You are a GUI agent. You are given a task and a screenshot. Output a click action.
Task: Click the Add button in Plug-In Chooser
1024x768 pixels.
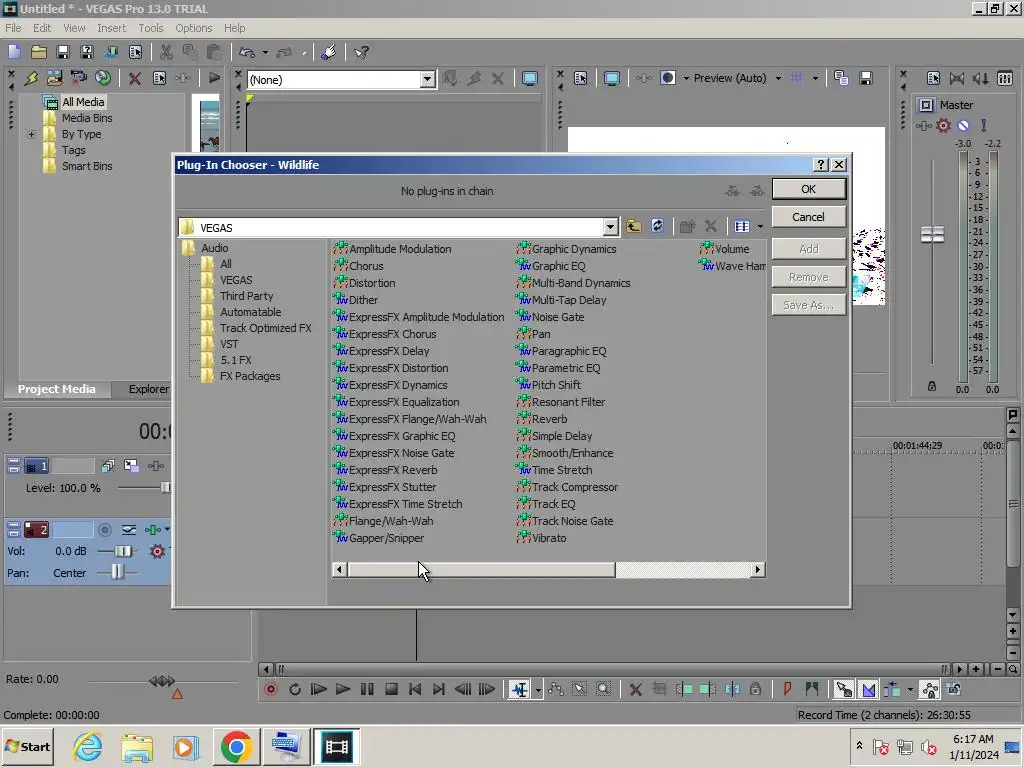(808, 249)
